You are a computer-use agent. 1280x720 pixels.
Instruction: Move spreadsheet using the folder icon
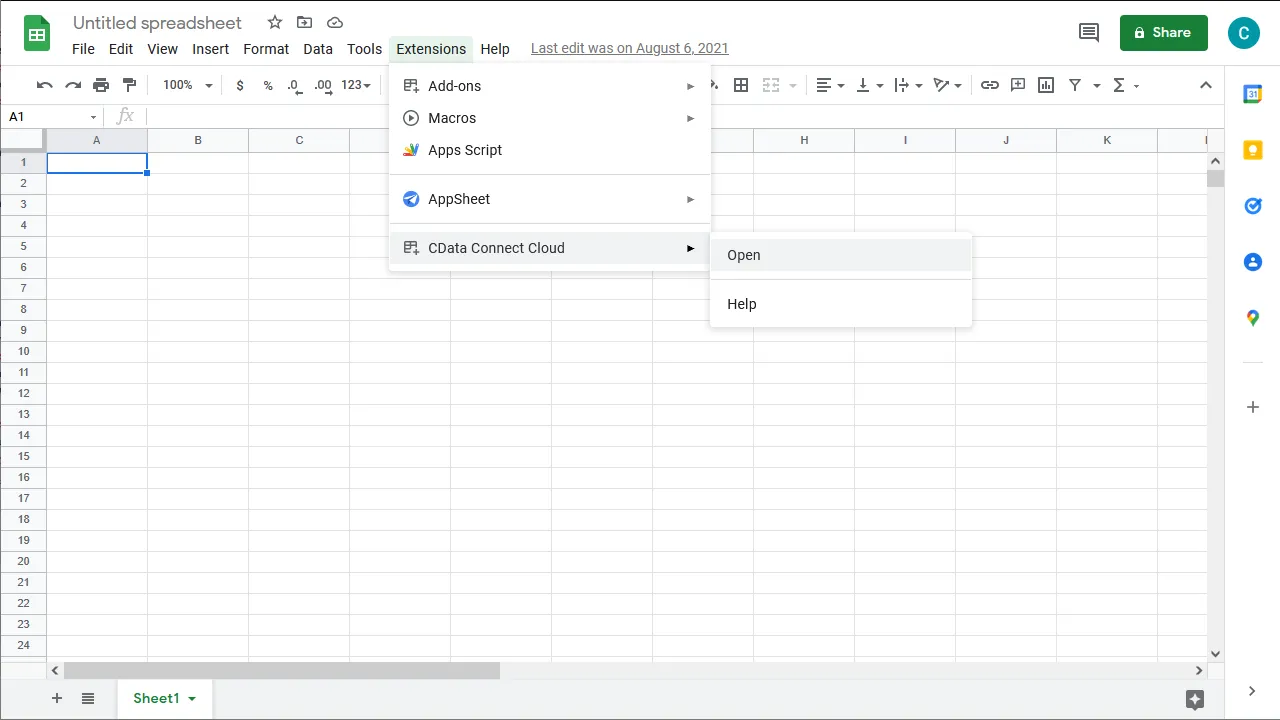pos(305,22)
